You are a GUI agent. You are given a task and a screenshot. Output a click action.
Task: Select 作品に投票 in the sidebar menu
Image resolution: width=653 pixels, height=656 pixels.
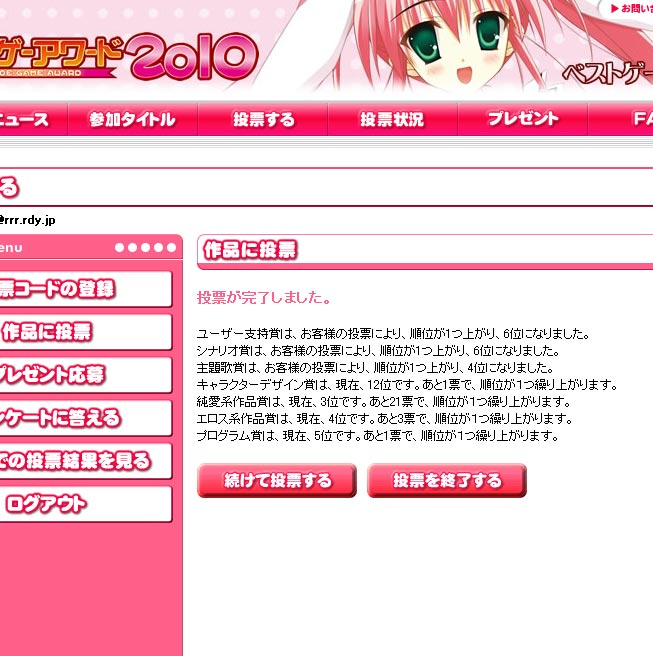pos(85,332)
